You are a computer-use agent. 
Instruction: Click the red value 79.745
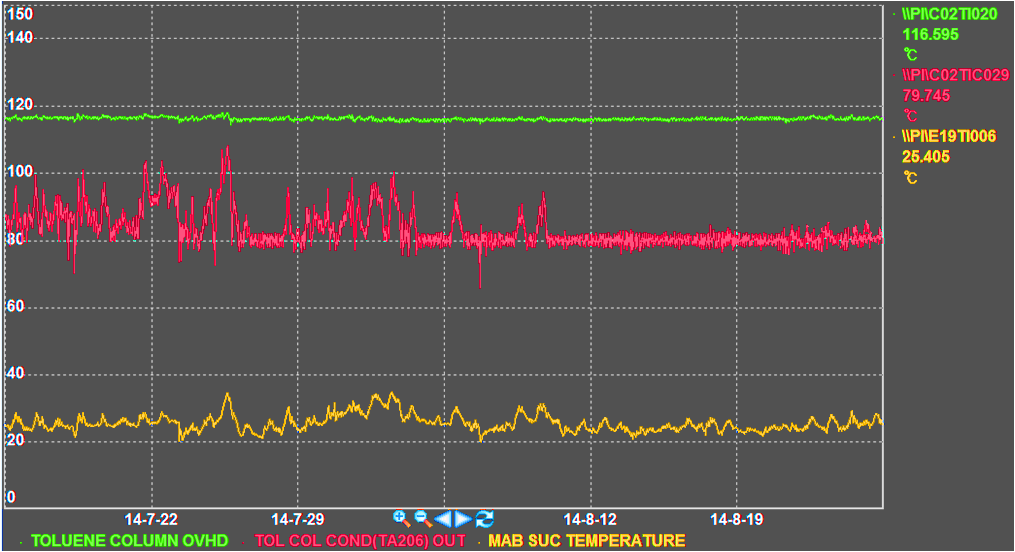coord(926,95)
